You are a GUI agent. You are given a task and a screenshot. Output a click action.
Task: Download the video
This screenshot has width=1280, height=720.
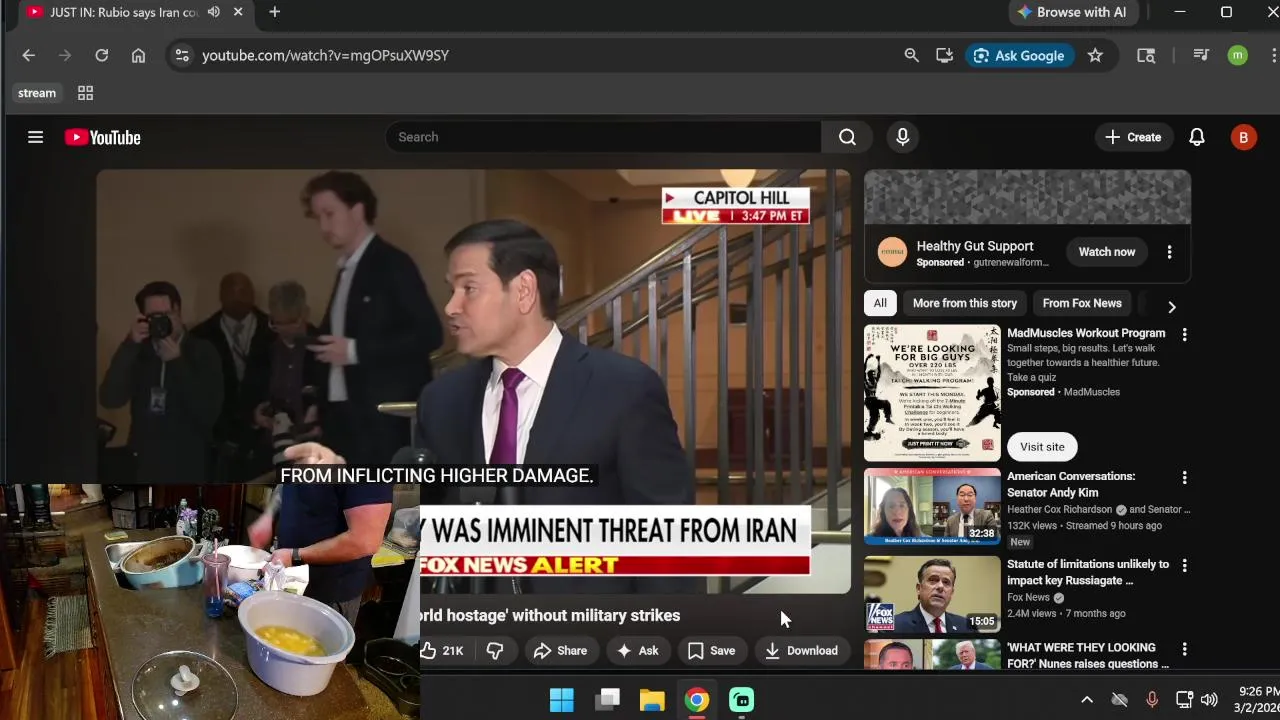pos(801,651)
